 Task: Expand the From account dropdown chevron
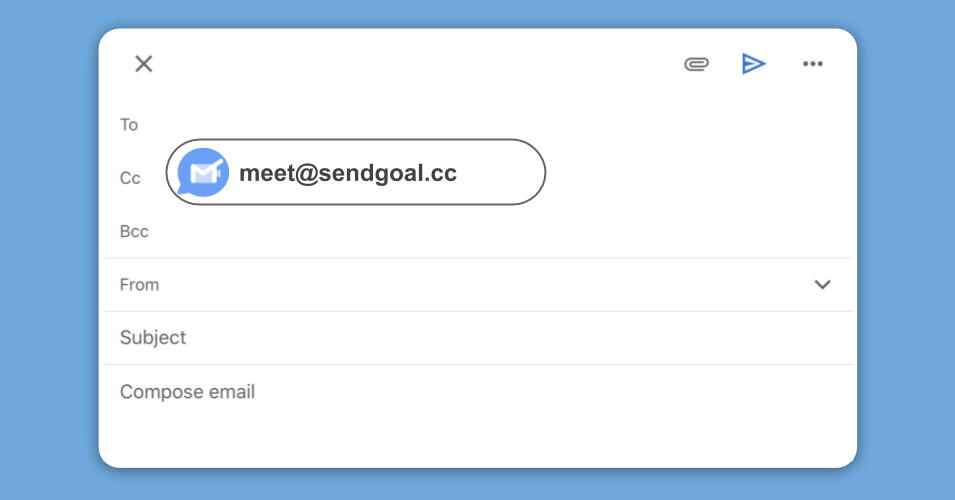point(822,284)
